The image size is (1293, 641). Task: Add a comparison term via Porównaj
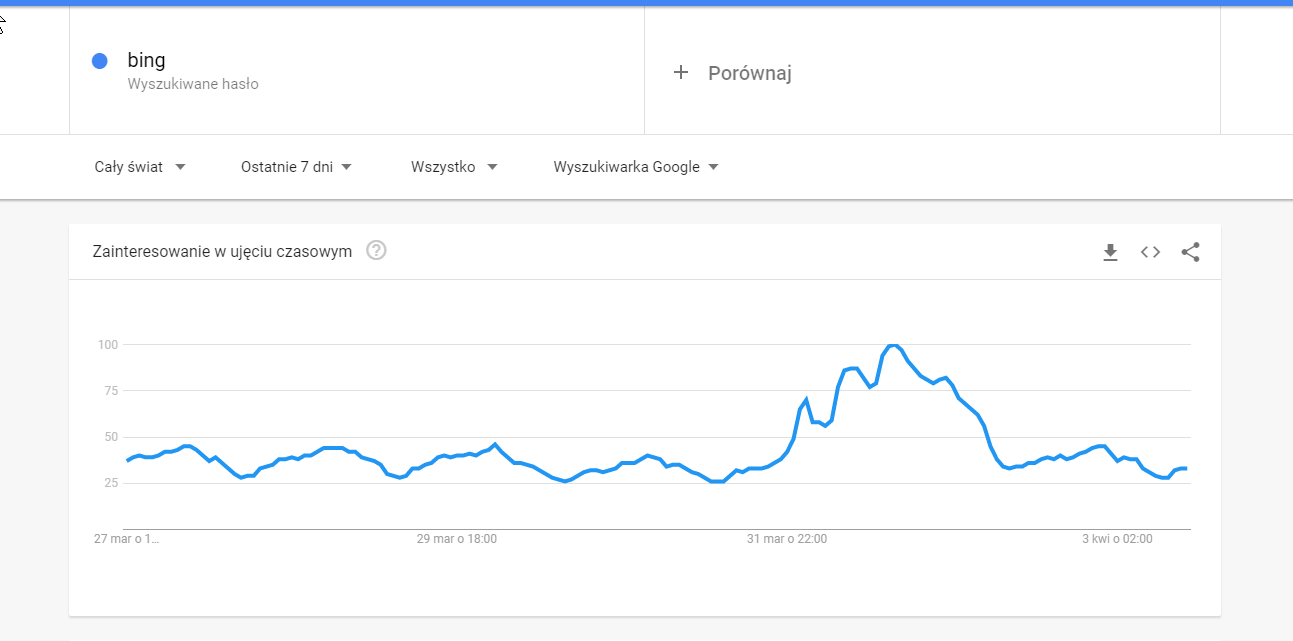[x=749, y=73]
